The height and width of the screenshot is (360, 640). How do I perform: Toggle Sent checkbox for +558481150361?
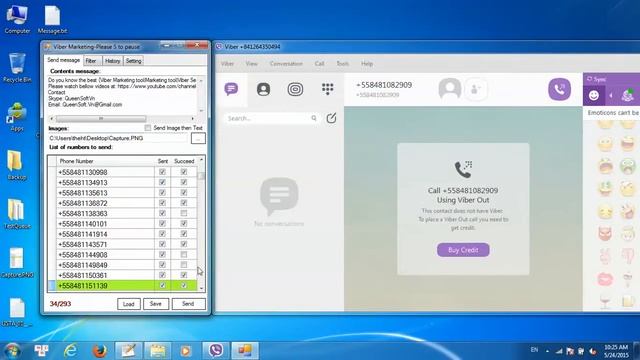pos(162,275)
